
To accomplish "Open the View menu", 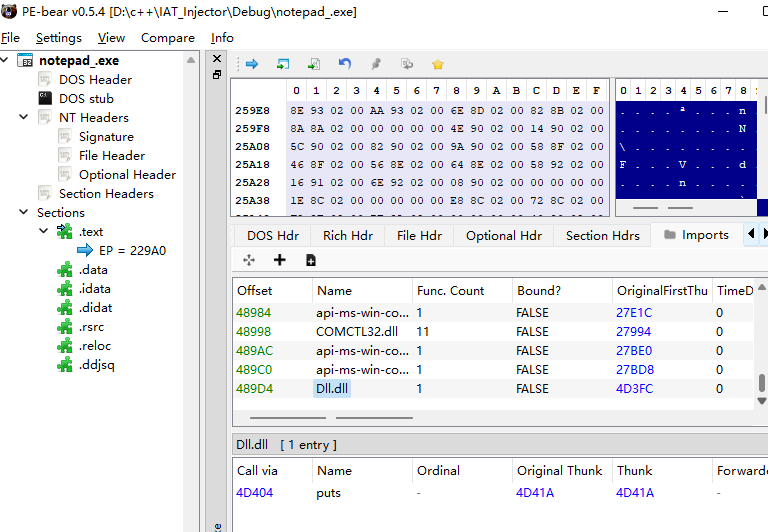I will pos(111,38).
